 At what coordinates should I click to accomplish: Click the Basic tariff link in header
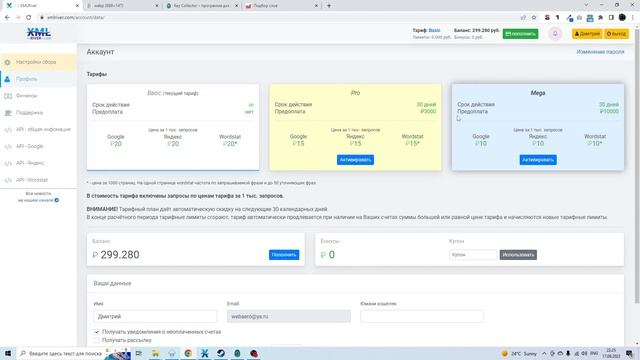point(434,30)
